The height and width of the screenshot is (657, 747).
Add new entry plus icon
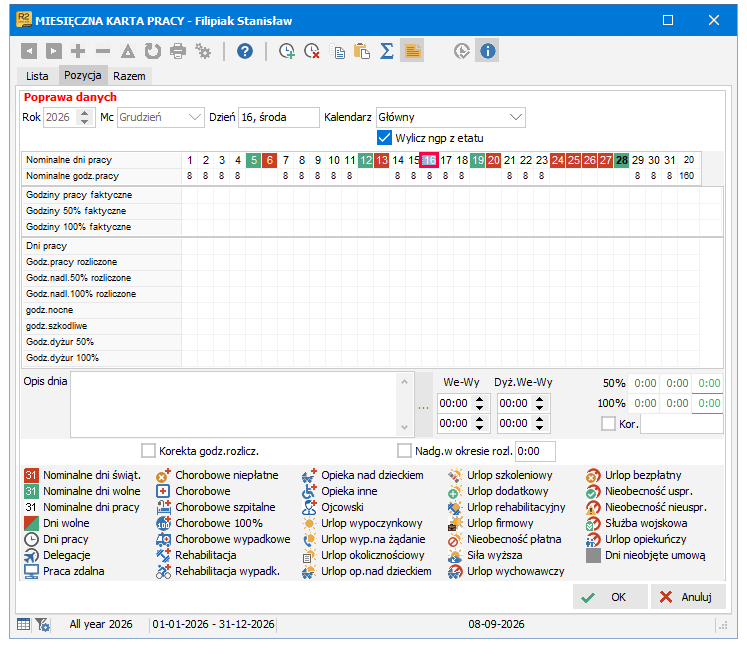pos(78,51)
